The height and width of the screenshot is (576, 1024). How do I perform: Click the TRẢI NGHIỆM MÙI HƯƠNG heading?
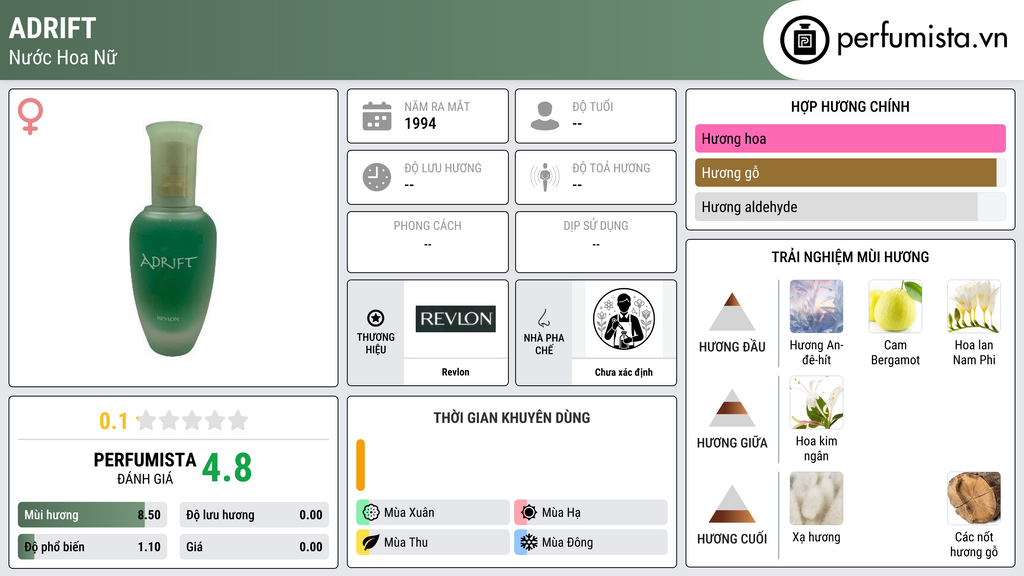pos(850,257)
